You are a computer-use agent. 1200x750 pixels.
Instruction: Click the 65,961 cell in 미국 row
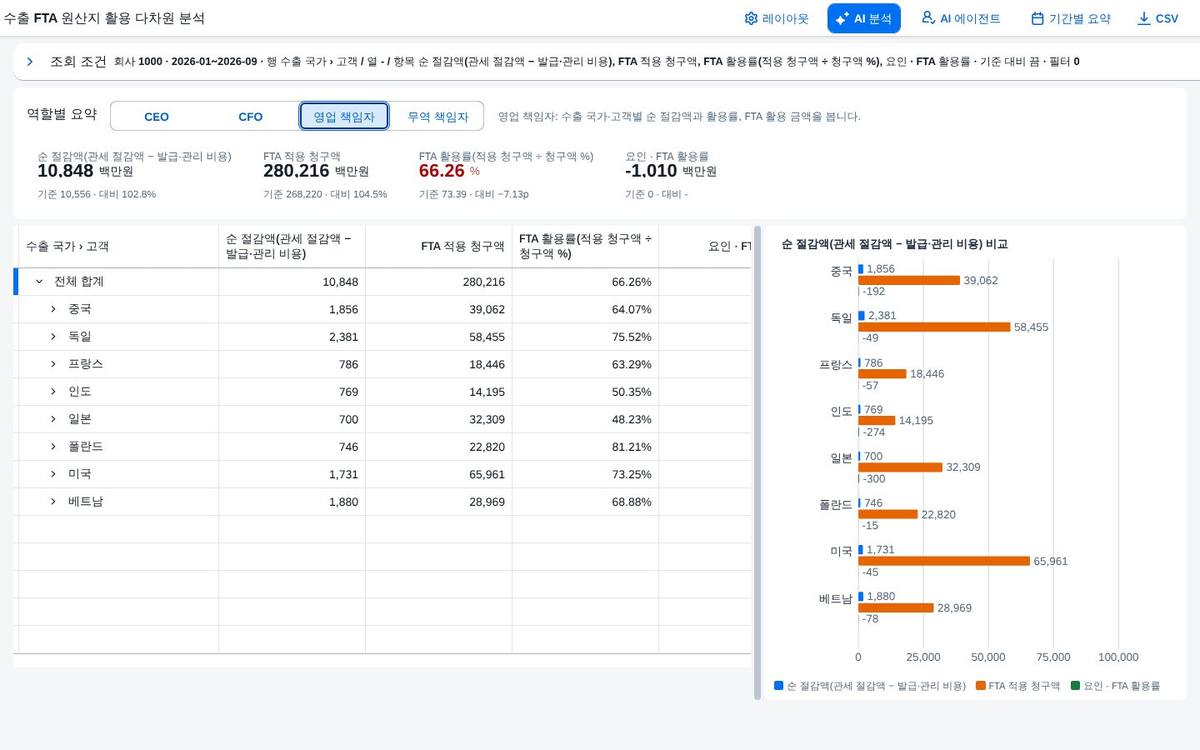tap(438, 474)
